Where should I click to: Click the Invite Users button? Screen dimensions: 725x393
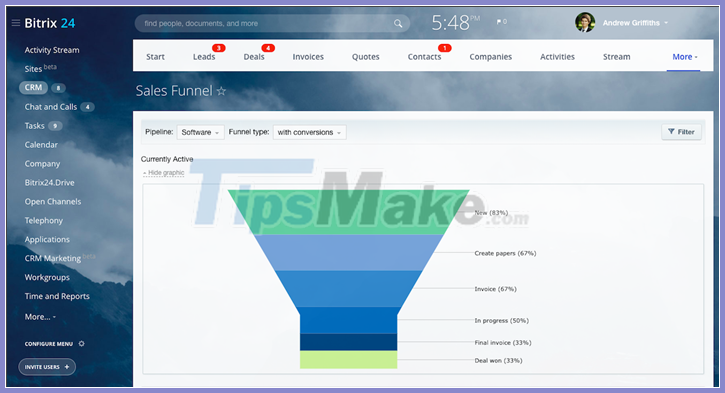(47, 367)
